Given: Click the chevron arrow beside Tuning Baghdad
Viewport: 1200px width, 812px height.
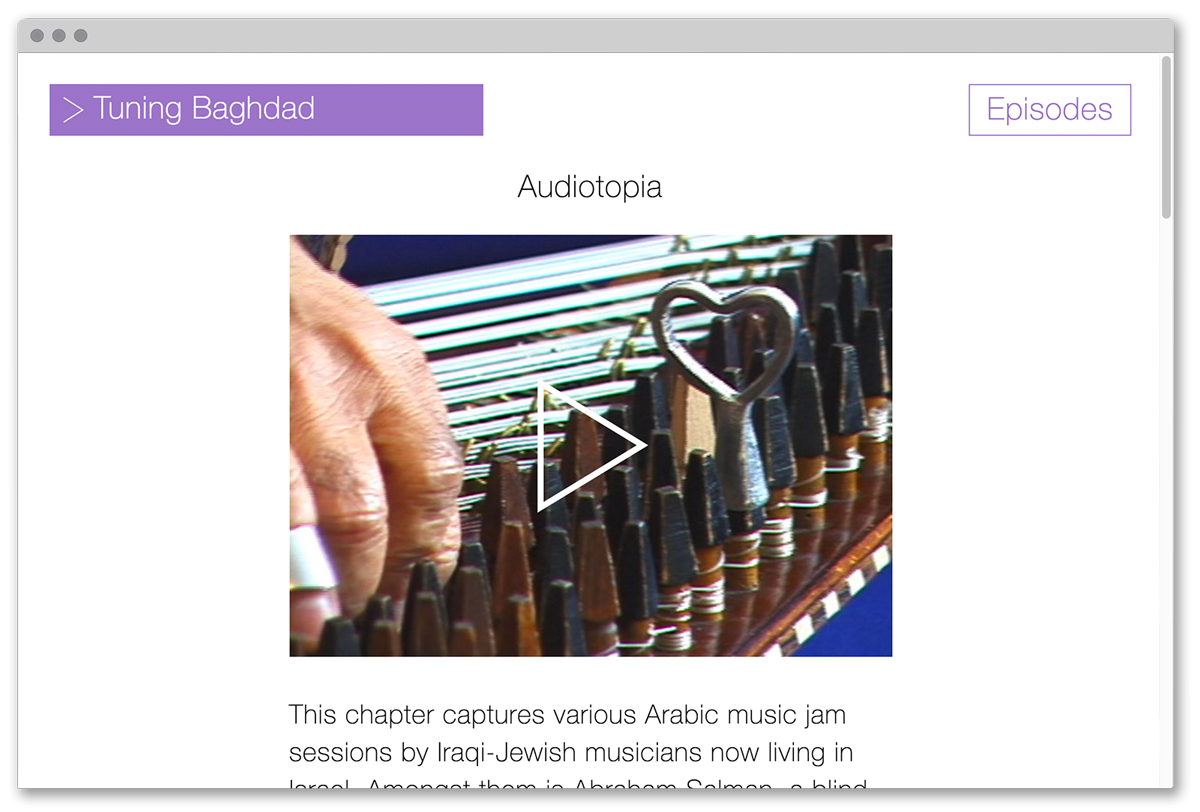Looking at the screenshot, I should [73, 110].
